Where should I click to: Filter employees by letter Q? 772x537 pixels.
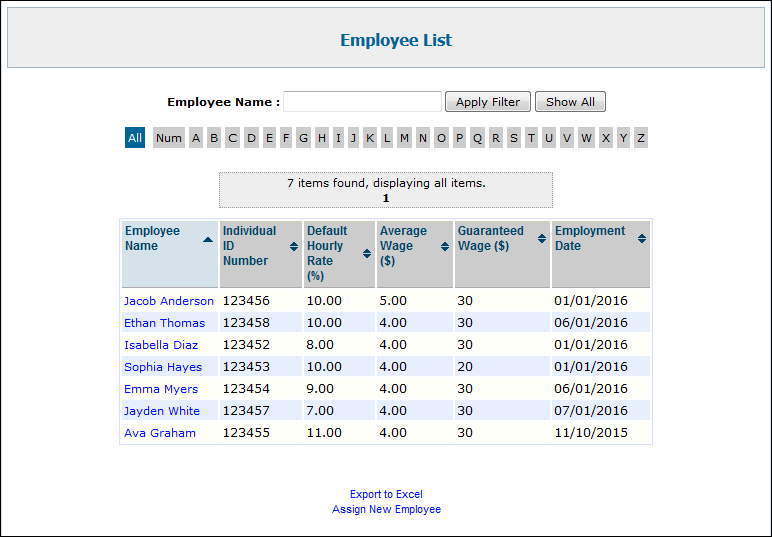[477, 138]
